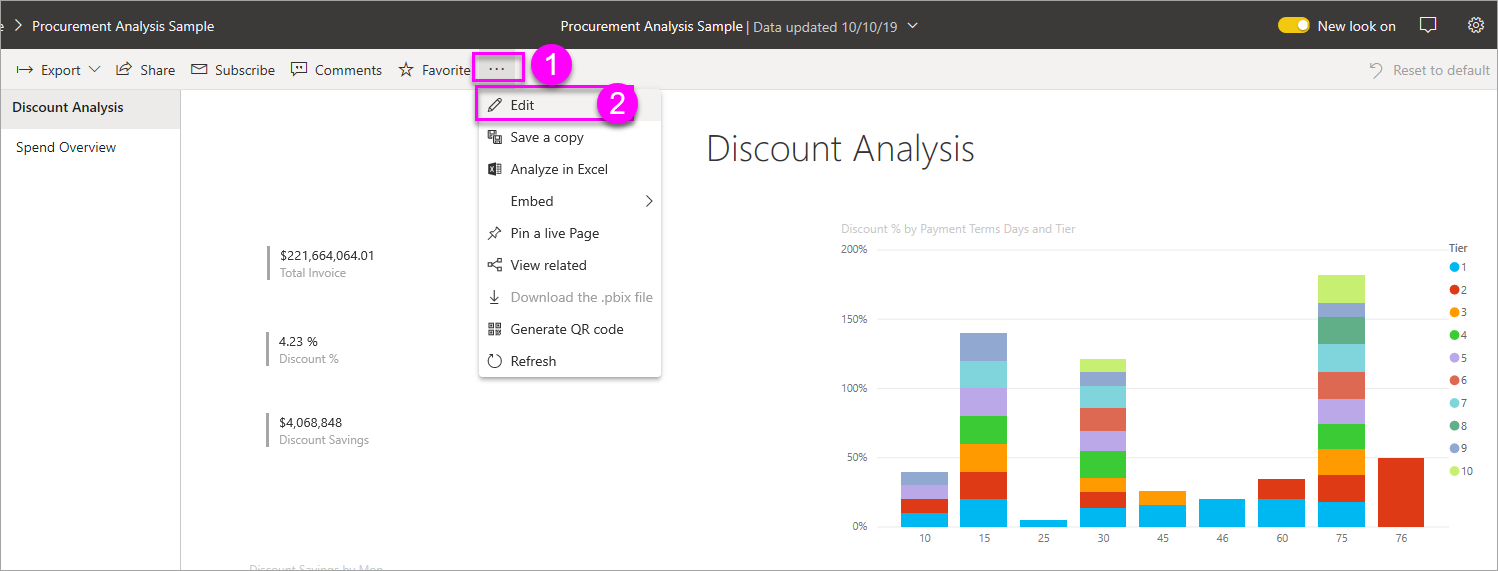Image resolution: width=1498 pixels, height=571 pixels.
Task: Select Tier 3 orange legend swatch
Action: click(1454, 312)
